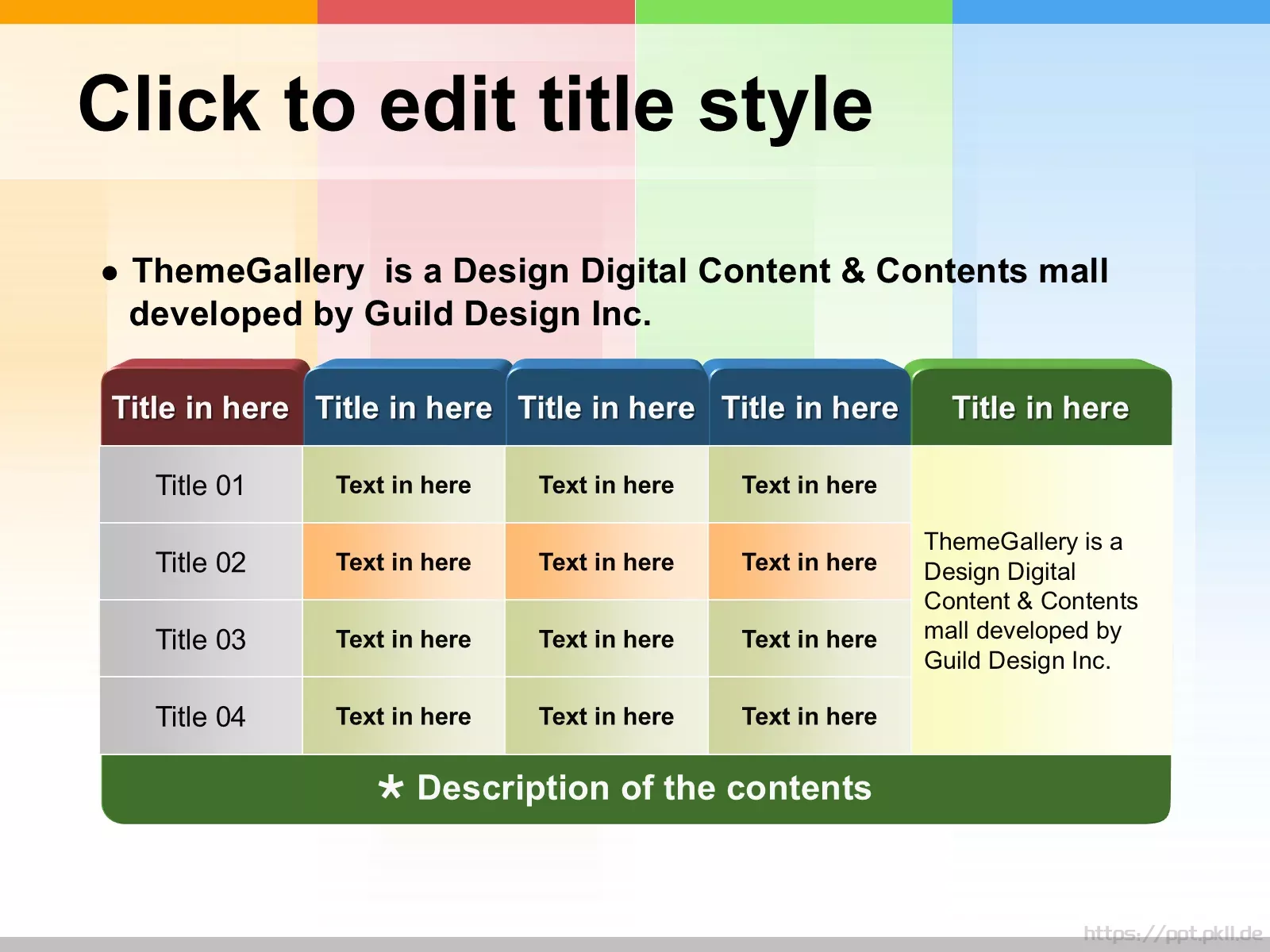Click the 'Title 02' row label
Screen dimensions: 1270x952
coord(201,562)
